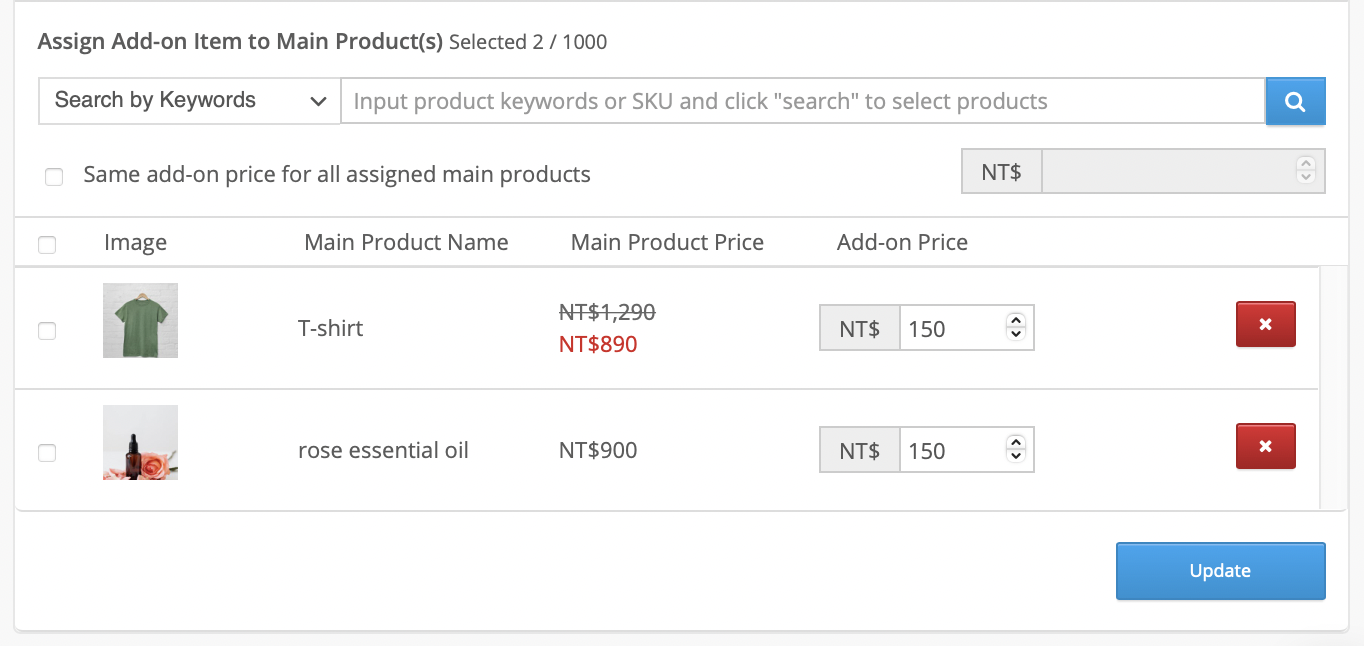The width and height of the screenshot is (1364, 646).
Task: Check the rose essential oil row checkbox
Action: (47, 453)
